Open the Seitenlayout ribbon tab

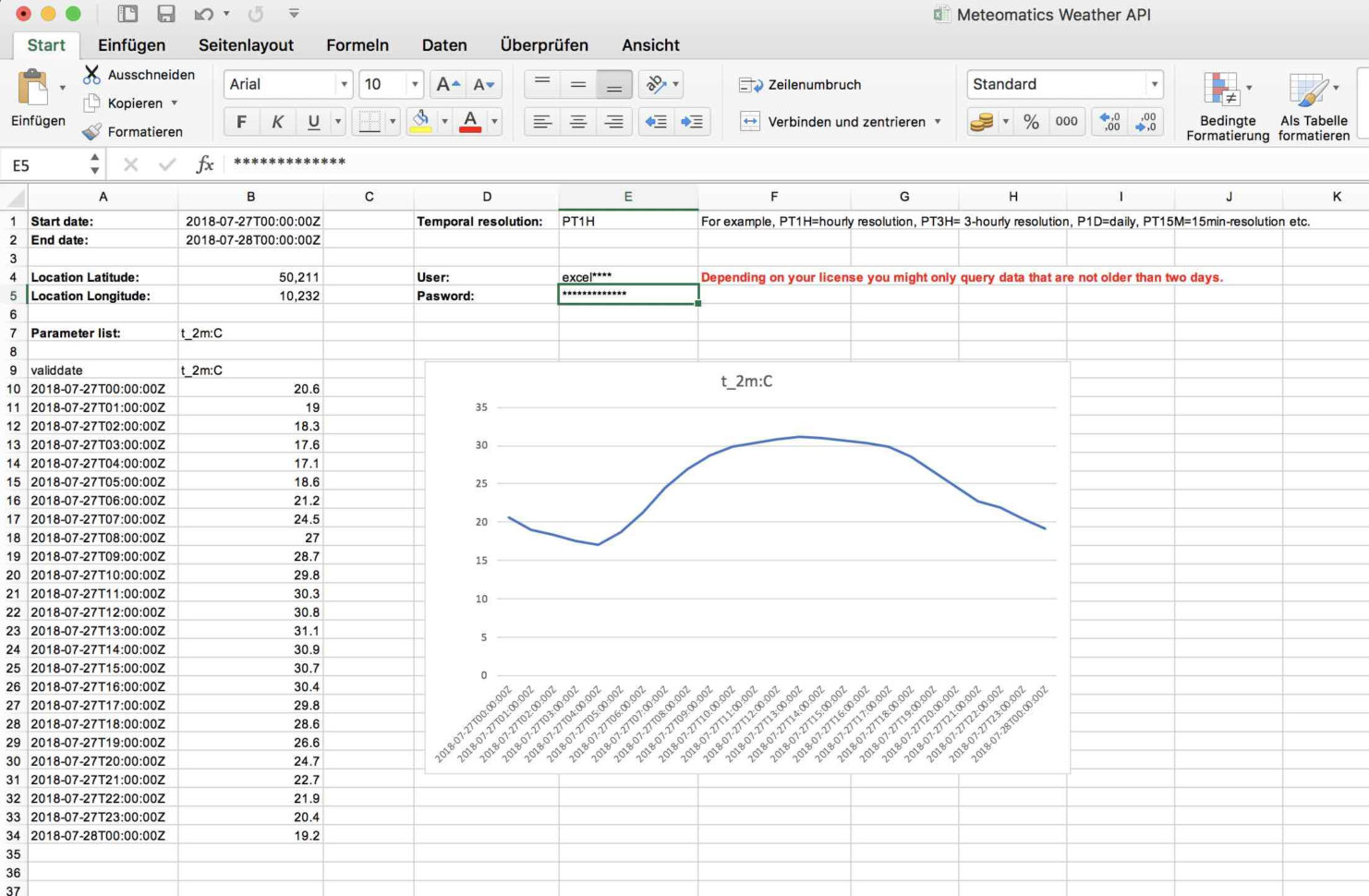click(x=246, y=45)
